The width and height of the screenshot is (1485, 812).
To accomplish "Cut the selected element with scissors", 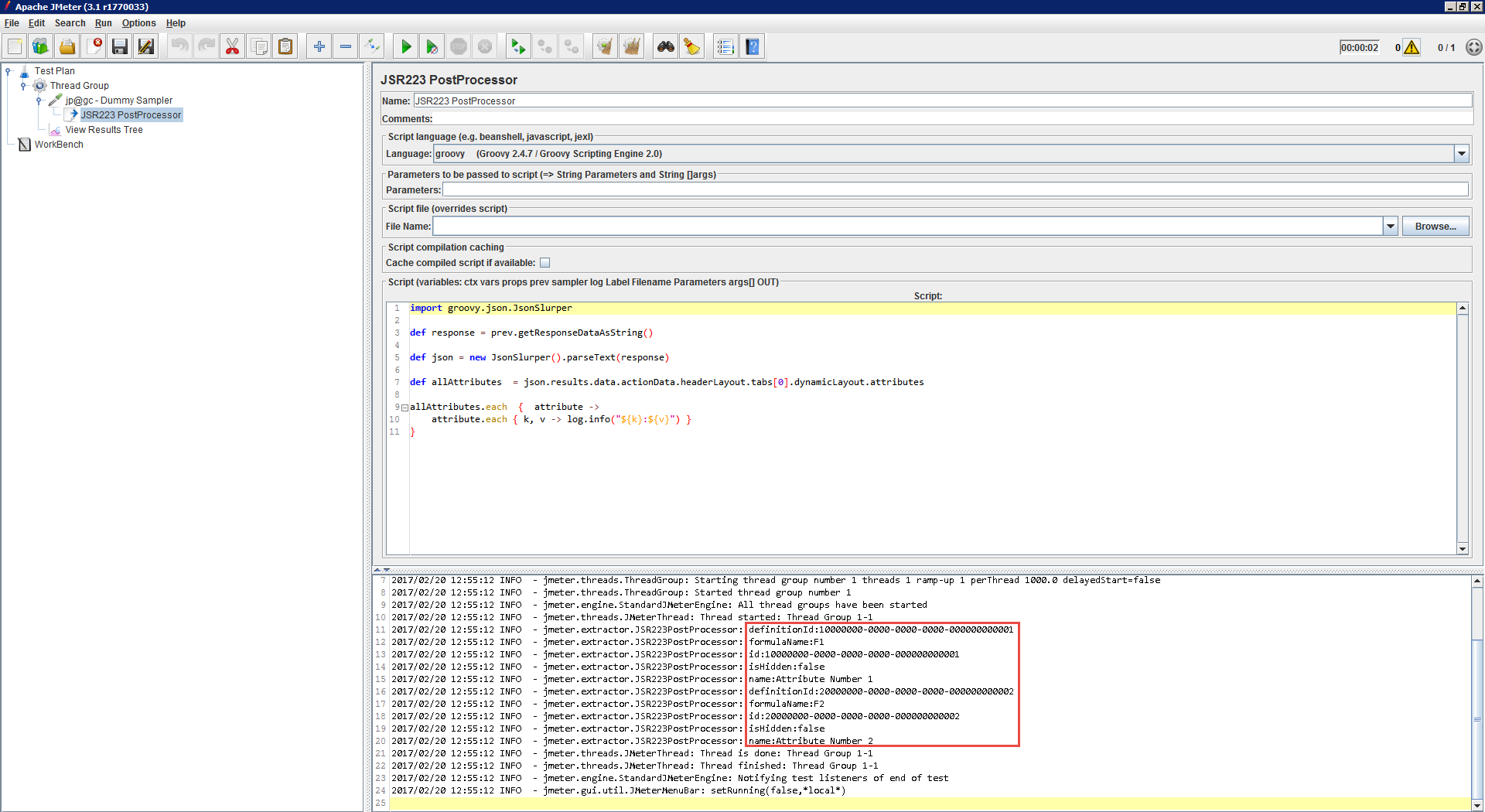I will click(232, 46).
